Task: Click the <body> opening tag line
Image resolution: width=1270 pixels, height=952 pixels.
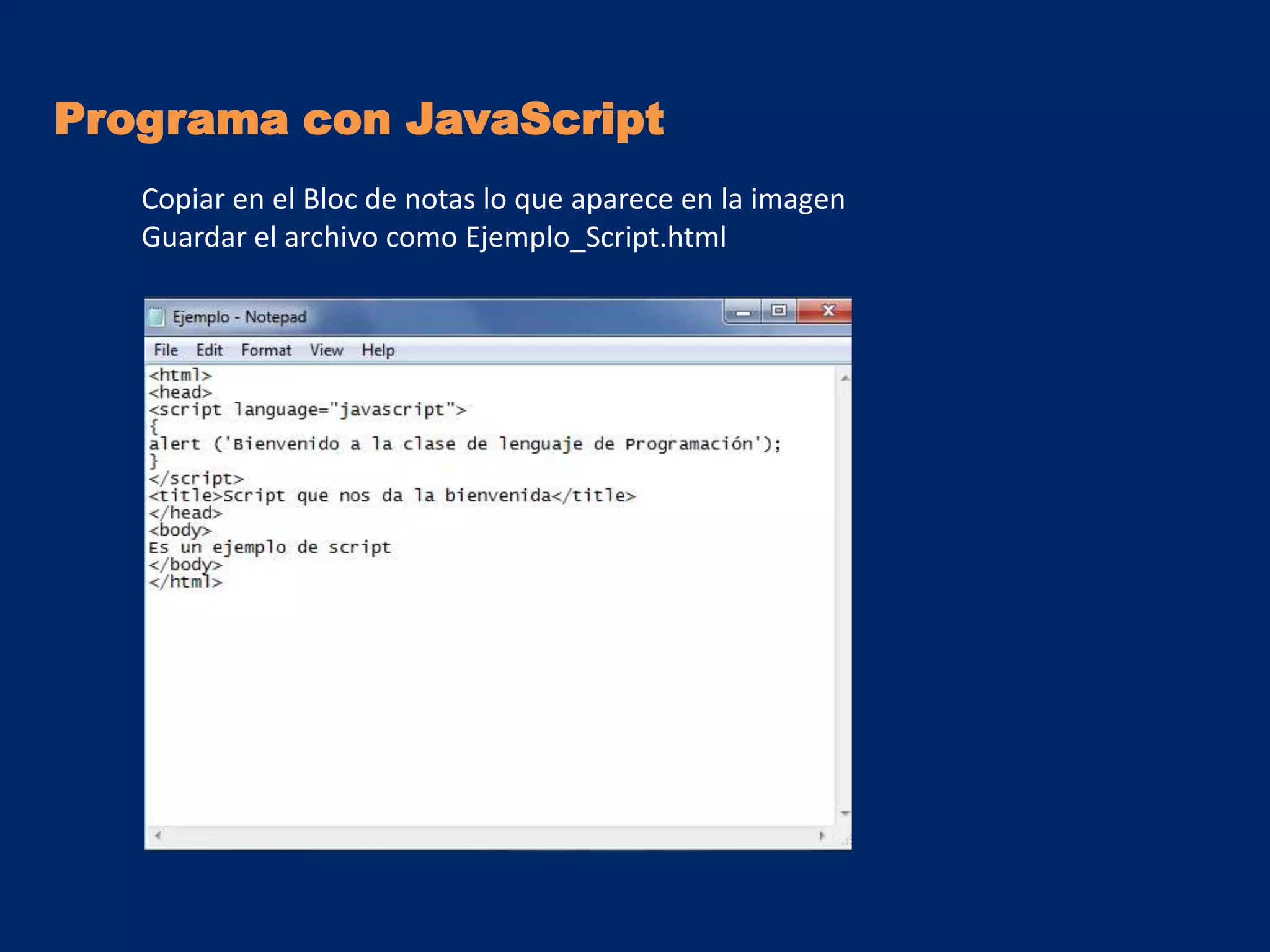Action: (180, 531)
